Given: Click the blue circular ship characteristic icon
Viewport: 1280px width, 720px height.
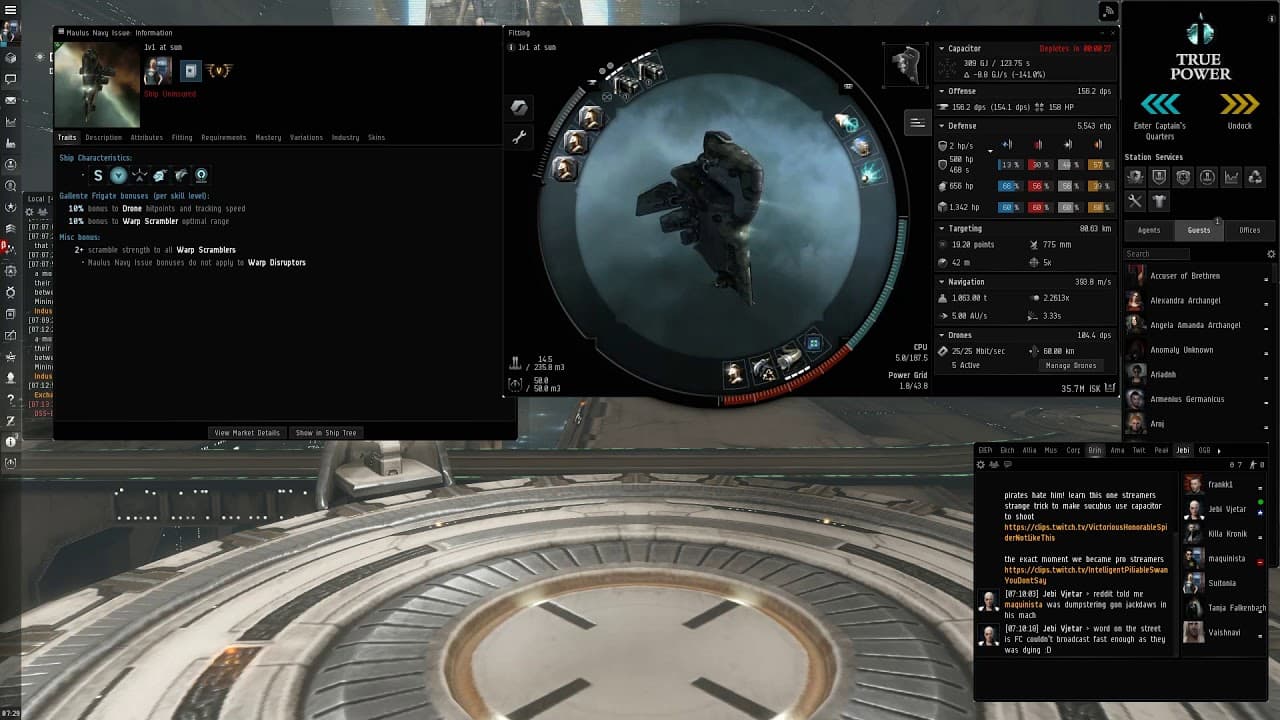Looking at the screenshot, I should pos(119,175).
